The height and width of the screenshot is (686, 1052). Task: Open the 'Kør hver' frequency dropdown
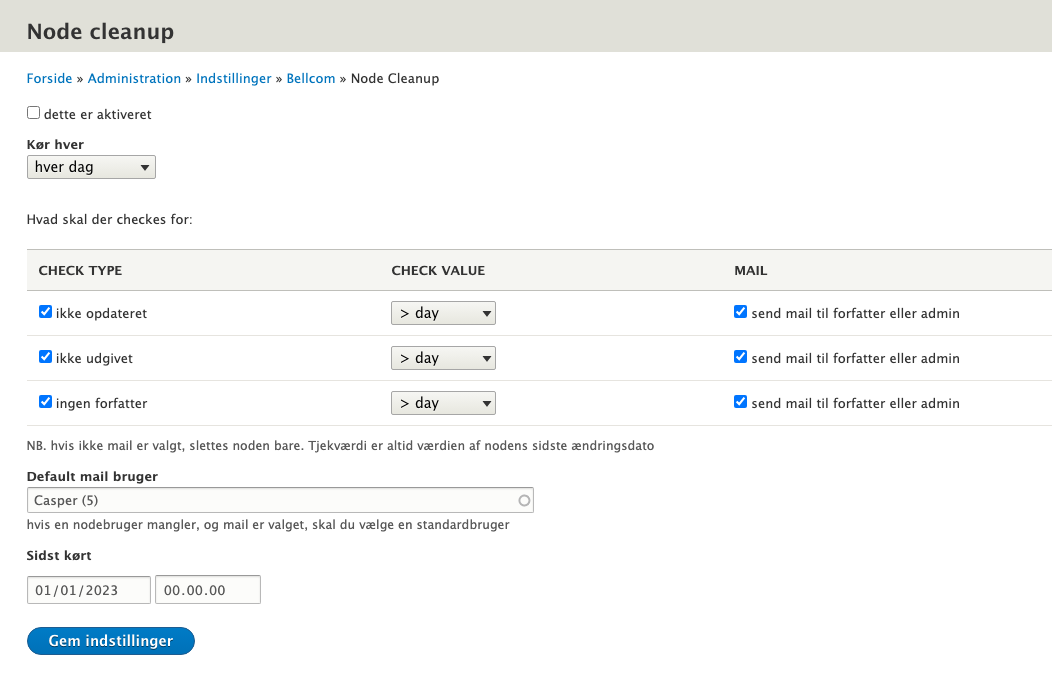(91, 167)
